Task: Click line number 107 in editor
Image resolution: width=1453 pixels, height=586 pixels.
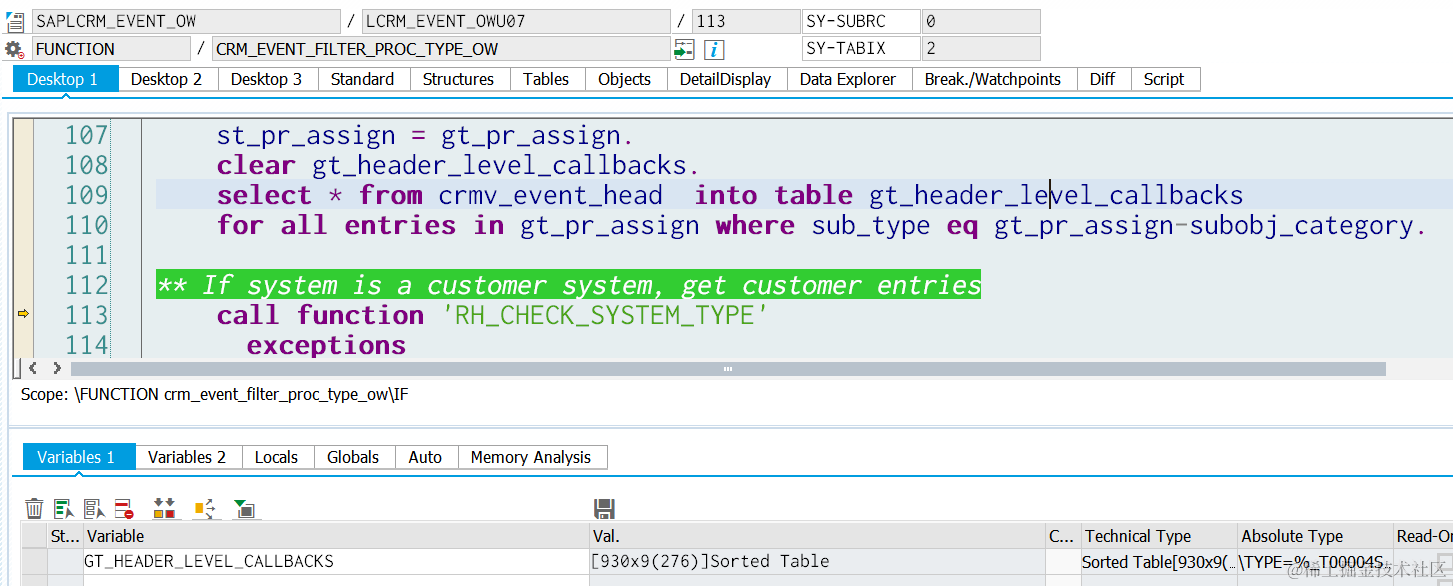Action: [x=86, y=135]
